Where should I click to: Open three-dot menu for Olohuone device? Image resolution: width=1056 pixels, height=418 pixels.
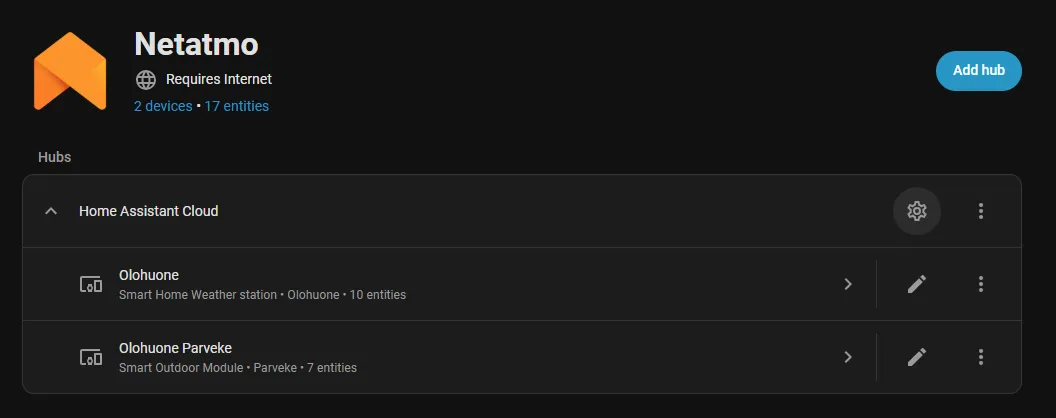point(981,284)
